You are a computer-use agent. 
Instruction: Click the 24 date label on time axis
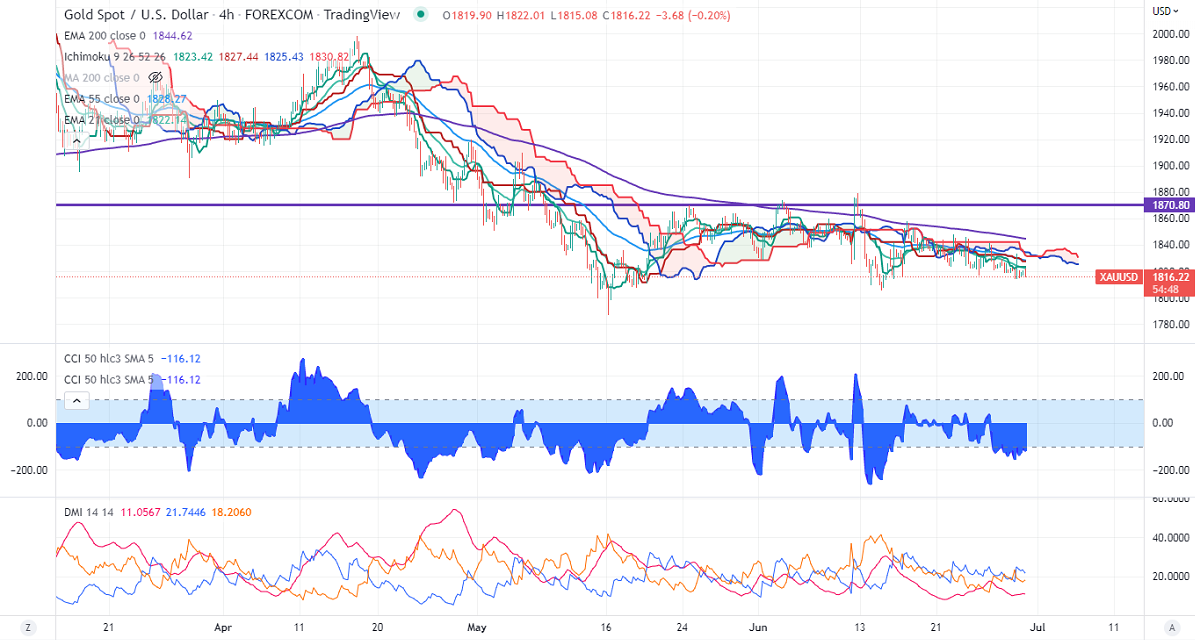pos(682,628)
